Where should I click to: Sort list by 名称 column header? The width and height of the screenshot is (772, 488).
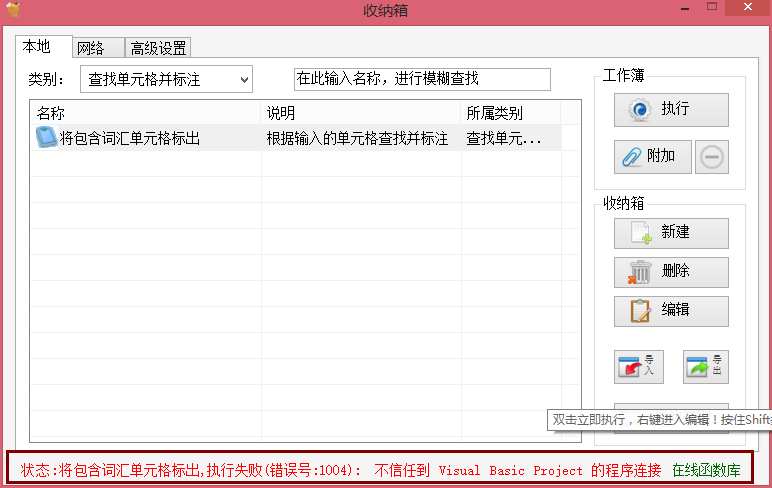tap(145, 113)
